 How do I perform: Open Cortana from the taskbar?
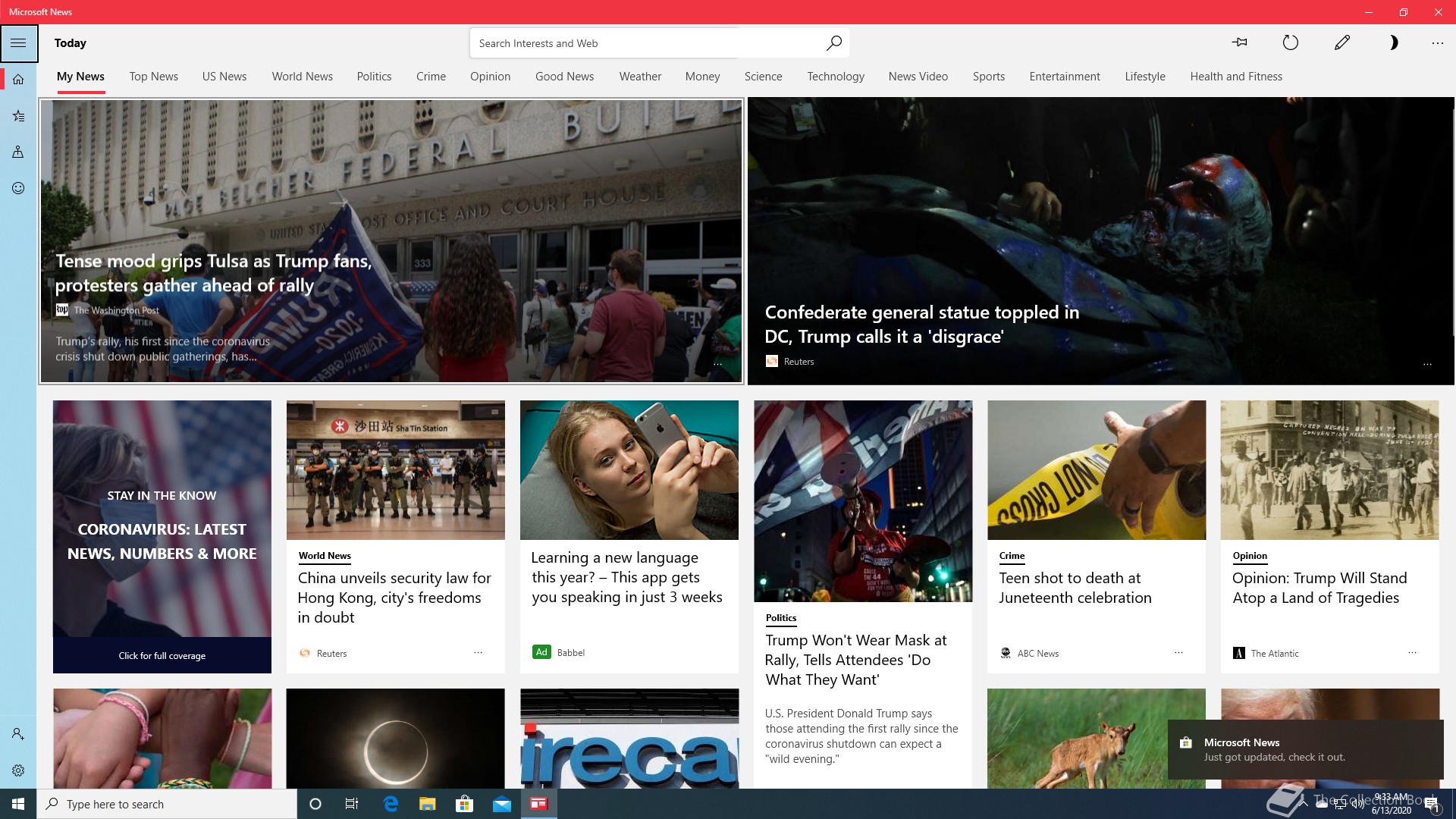pos(315,804)
